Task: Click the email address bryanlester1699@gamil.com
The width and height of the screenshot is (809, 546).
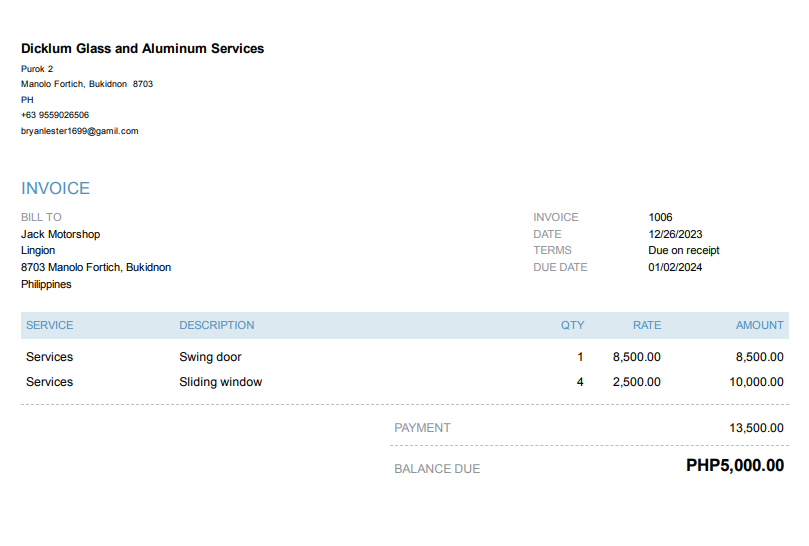Action: pyautogui.click(x=79, y=131)
